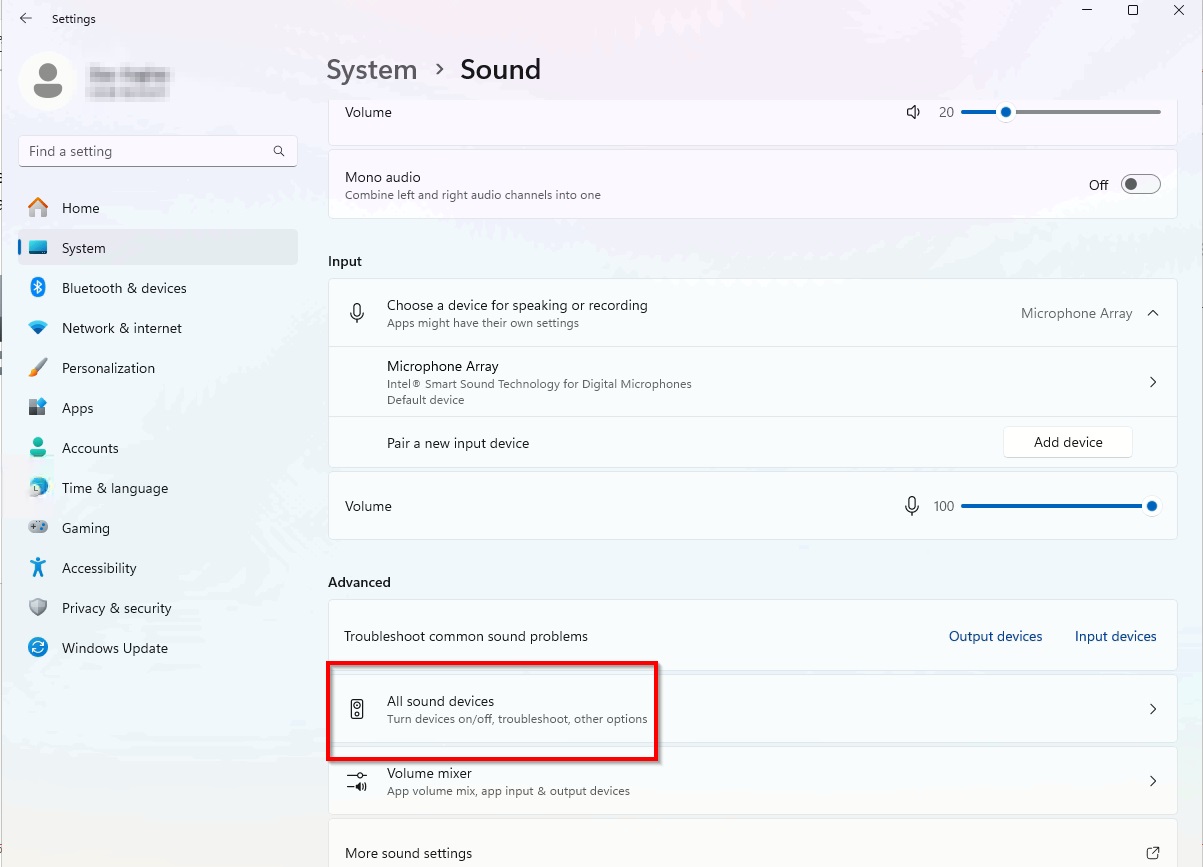Select Personalization in the sidebar

click(x=108, y=368)
